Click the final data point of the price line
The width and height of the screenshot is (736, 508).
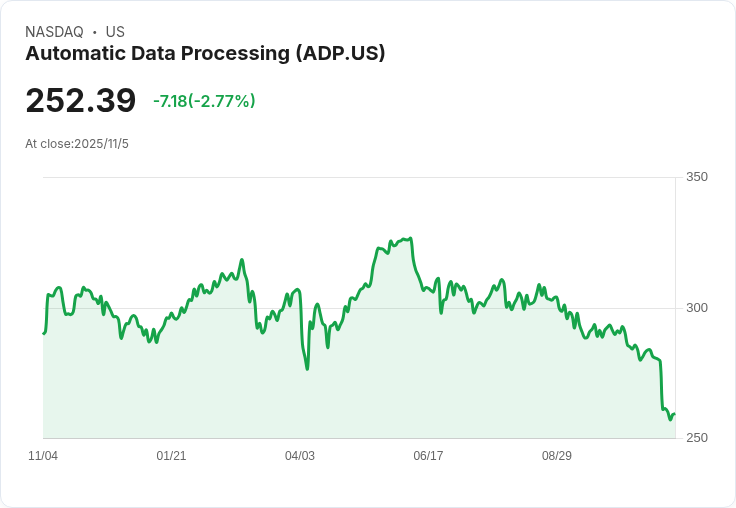675,414
